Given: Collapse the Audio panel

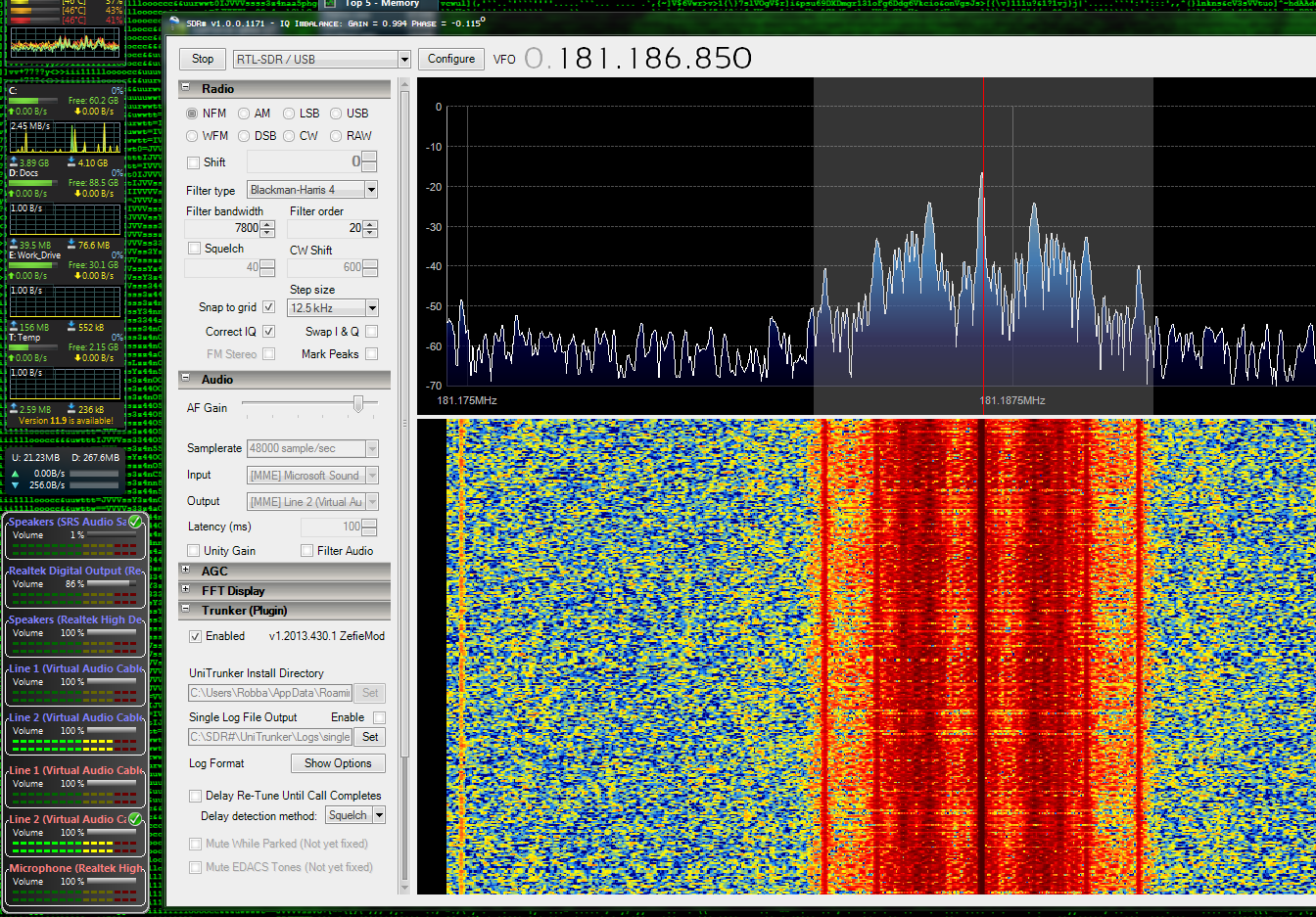Looking at the screenshot, I should click(x=185, y=378).
